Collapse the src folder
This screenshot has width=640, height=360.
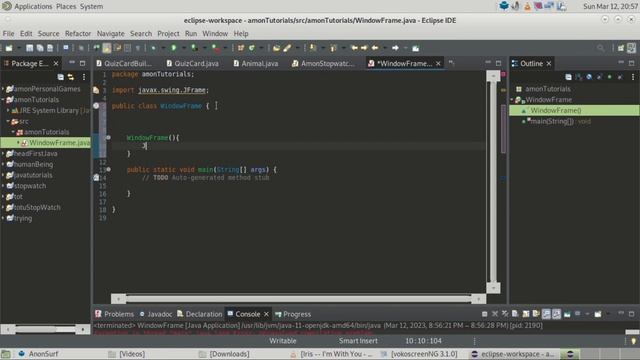(x=8, y=121)
